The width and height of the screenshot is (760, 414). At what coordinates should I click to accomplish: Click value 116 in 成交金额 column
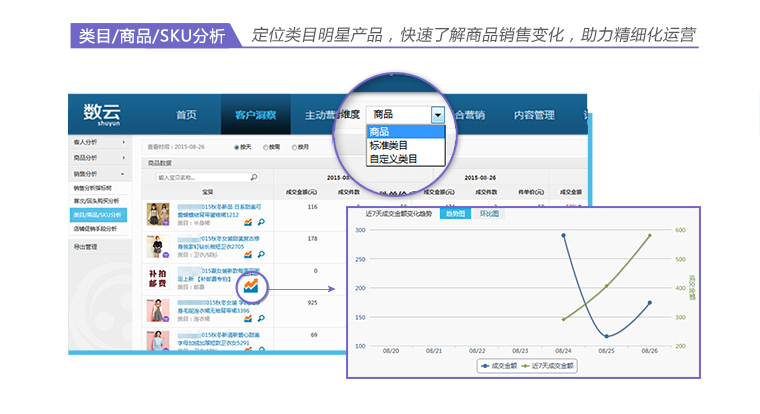tap(312, 207)
